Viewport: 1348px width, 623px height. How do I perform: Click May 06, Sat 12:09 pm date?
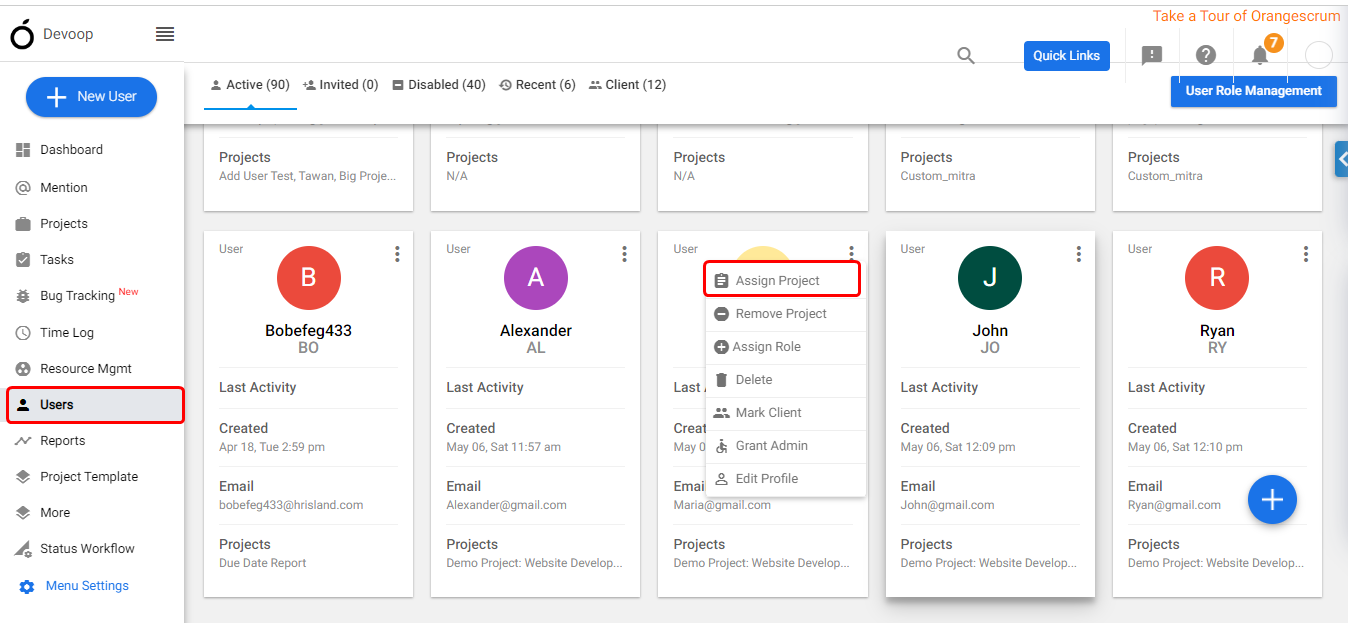coord(958,447)
